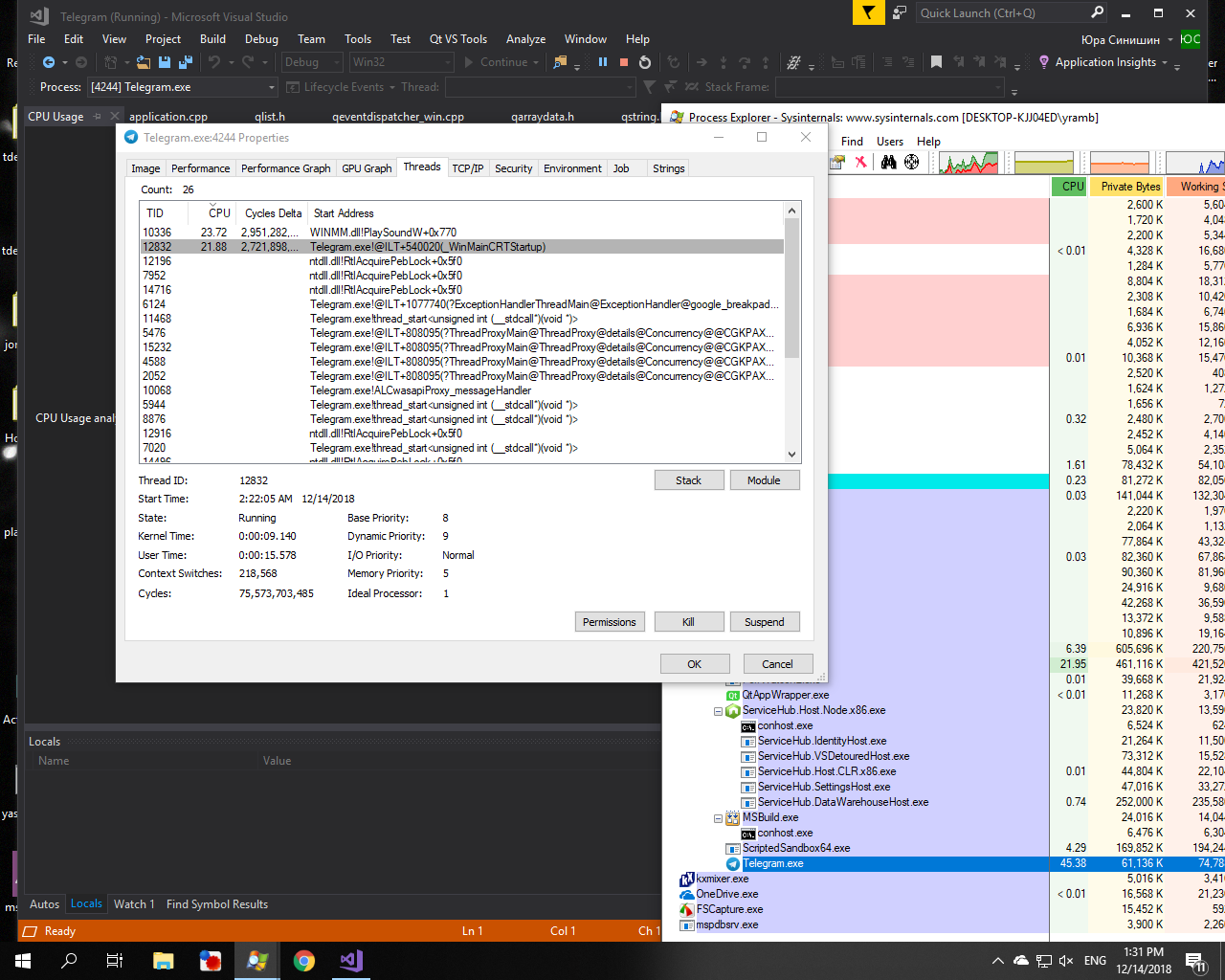Viewport: 1225px width, 980px height.
Task: Open the Qt VS Tools menu
Action: pyautogui.click(x=458, y=39)
